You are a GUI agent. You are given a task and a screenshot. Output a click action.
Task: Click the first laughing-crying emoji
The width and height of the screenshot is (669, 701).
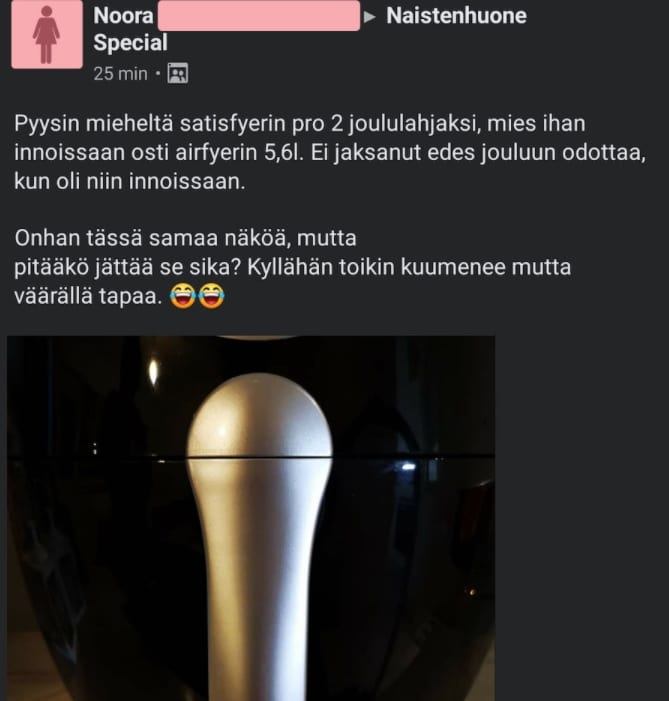(182, 296)
